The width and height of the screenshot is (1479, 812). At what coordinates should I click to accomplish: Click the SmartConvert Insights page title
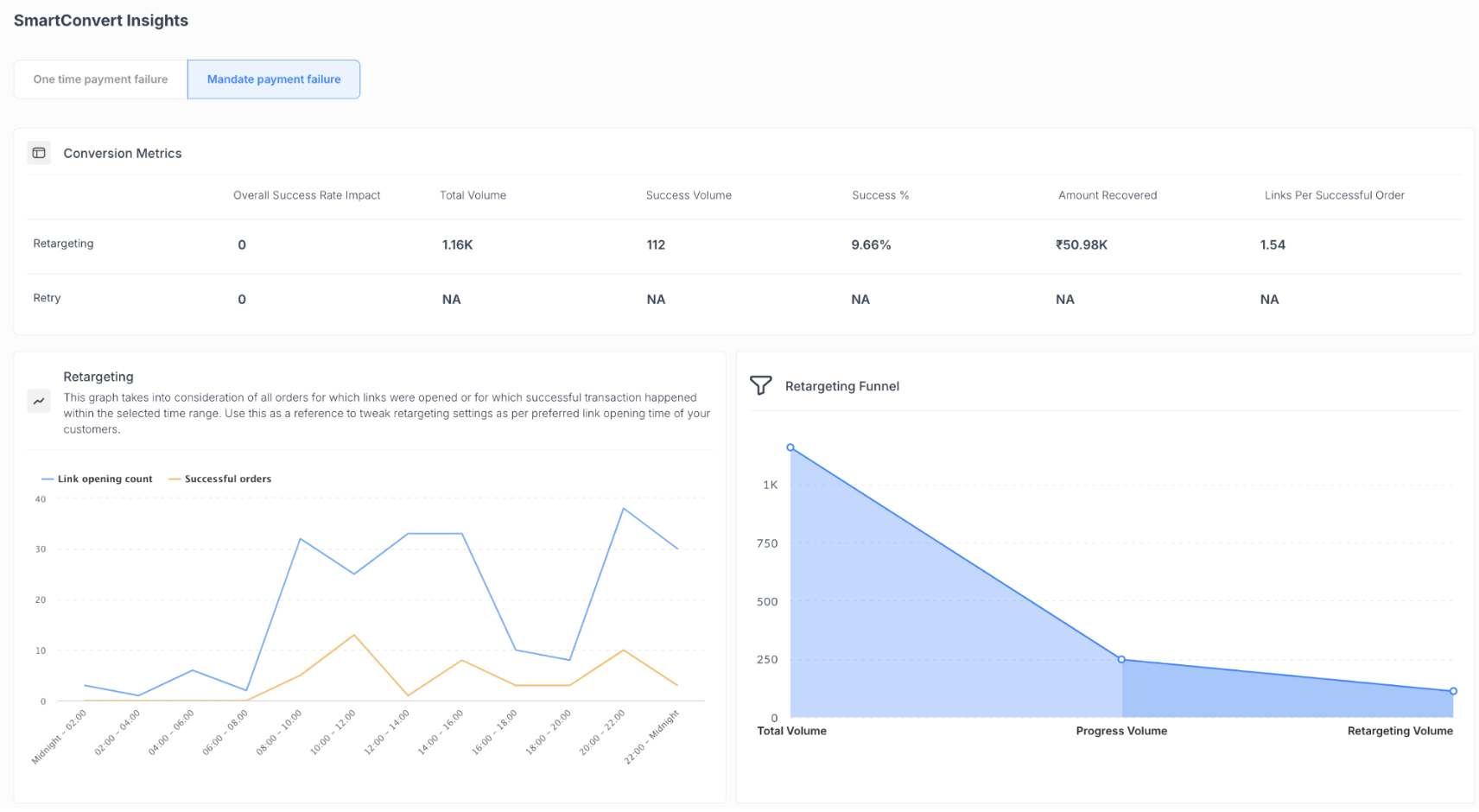pyautogui.click(x=101, y=21)
